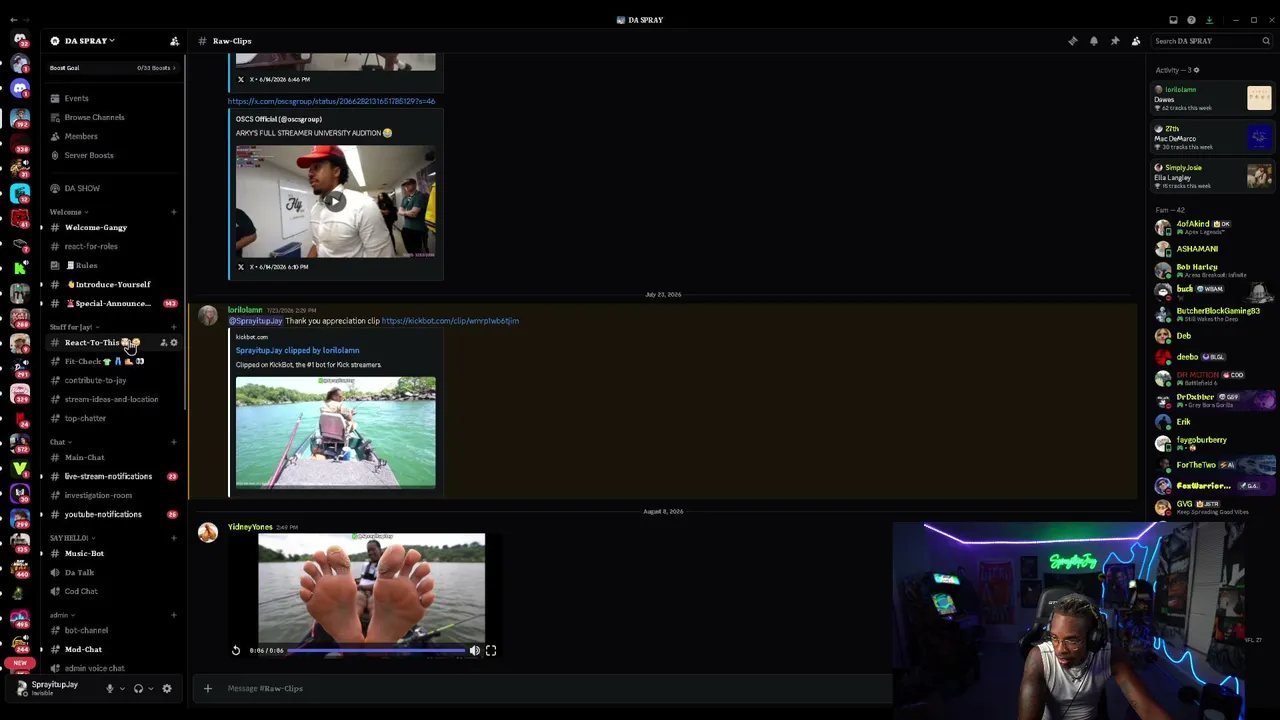Open User Settings gear
This screenshot has width=1280, height=720.
[x=167, y=688]
